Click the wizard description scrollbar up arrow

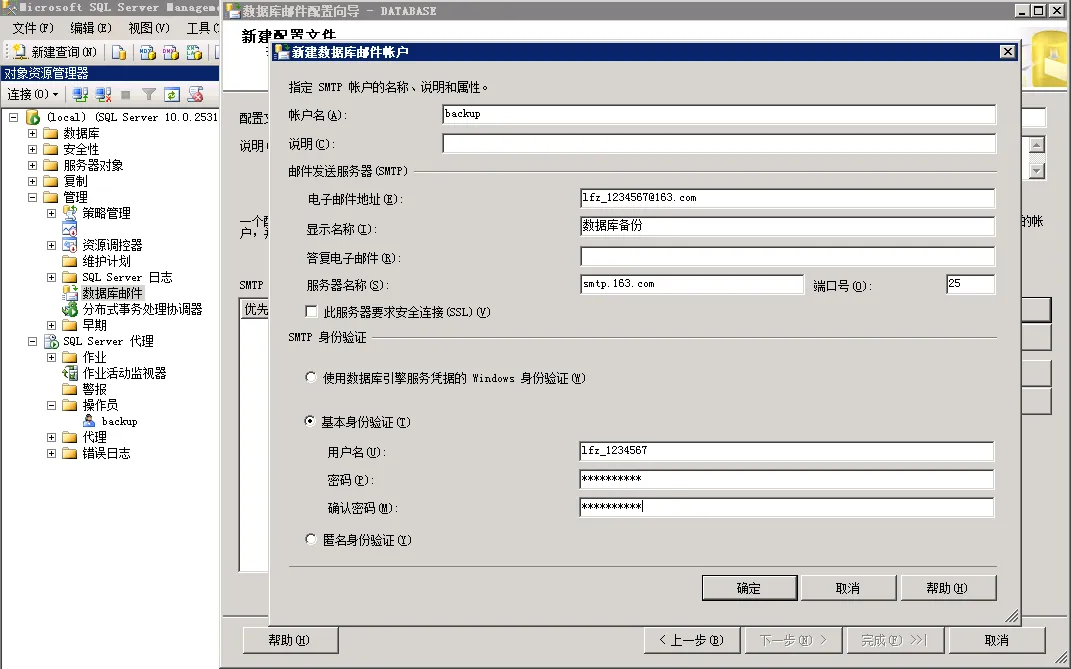click(x=1037, y=145)
